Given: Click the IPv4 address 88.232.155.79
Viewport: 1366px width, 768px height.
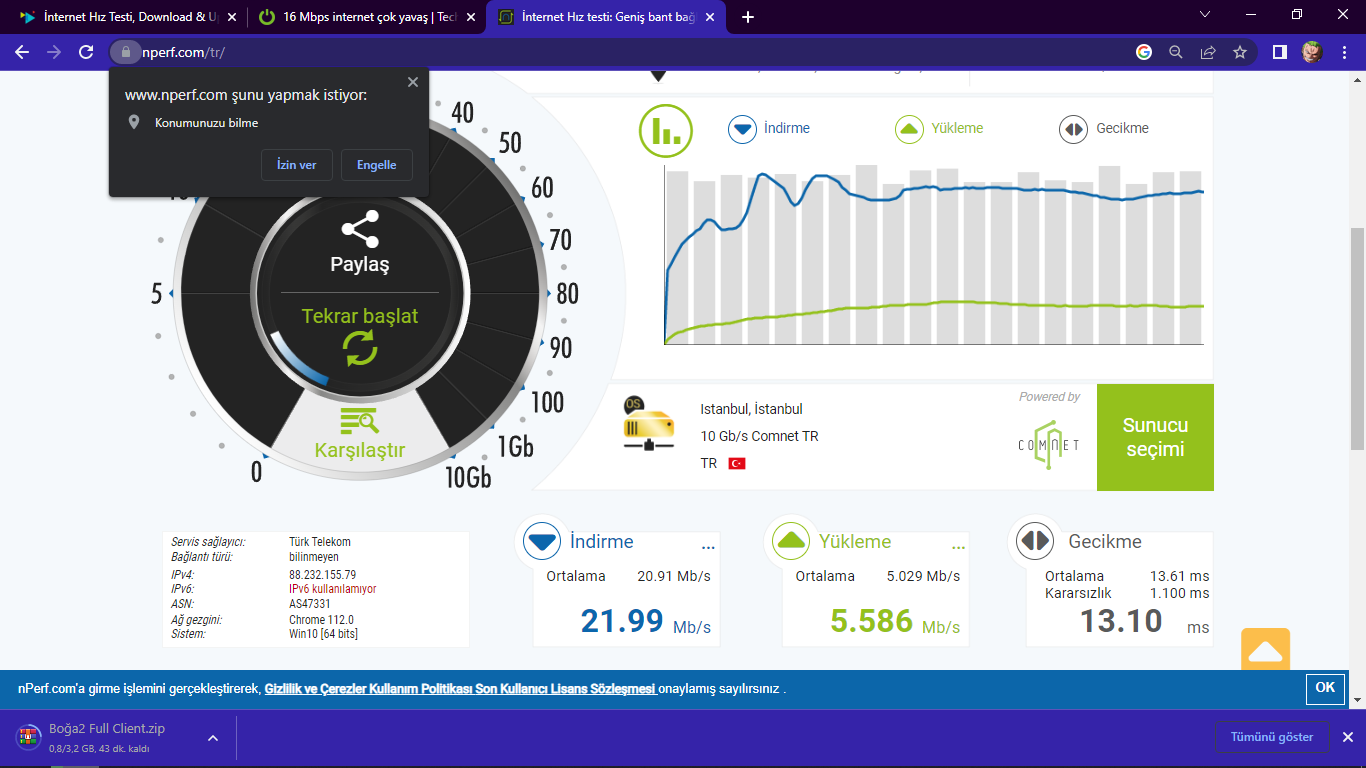Looking at the screenshot, I should pos(322,575).
